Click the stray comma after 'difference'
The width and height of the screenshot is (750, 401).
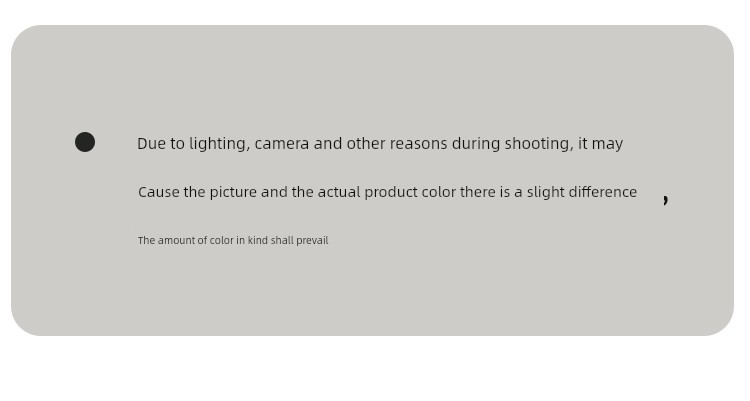[665, 200]
